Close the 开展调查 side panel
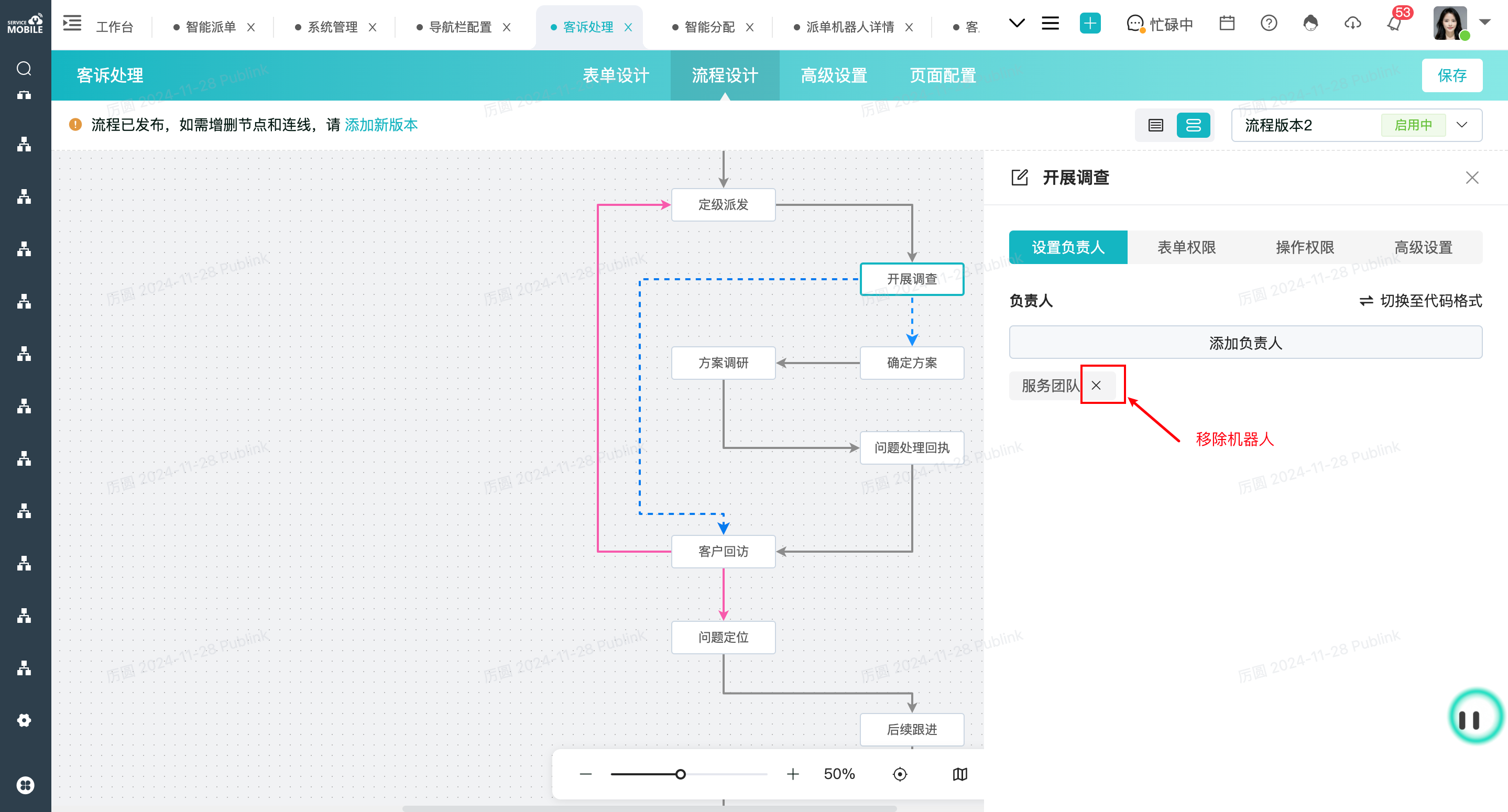Image resolution: width=1508 pixels, height=812 pixels. 1472,178
